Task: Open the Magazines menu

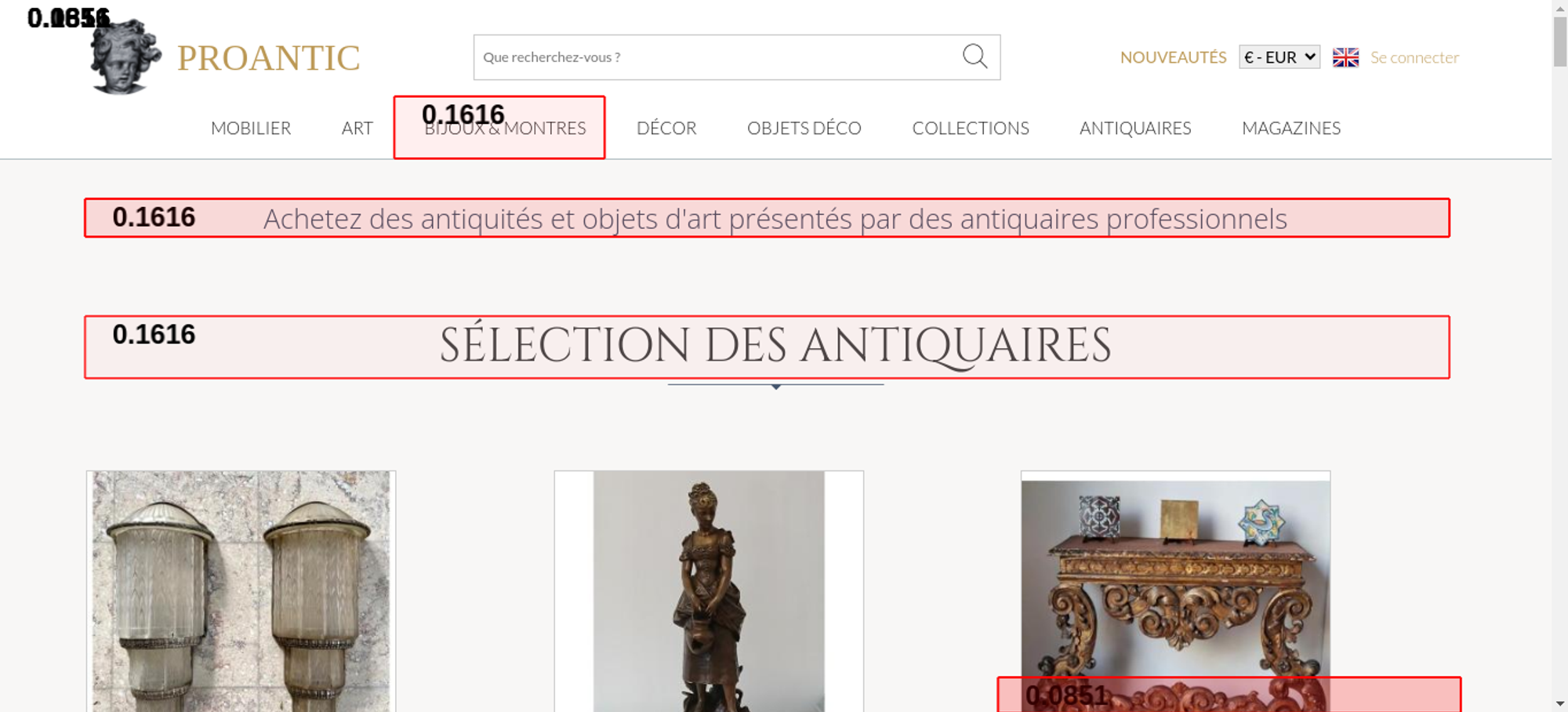Action: click(1290, 128)
